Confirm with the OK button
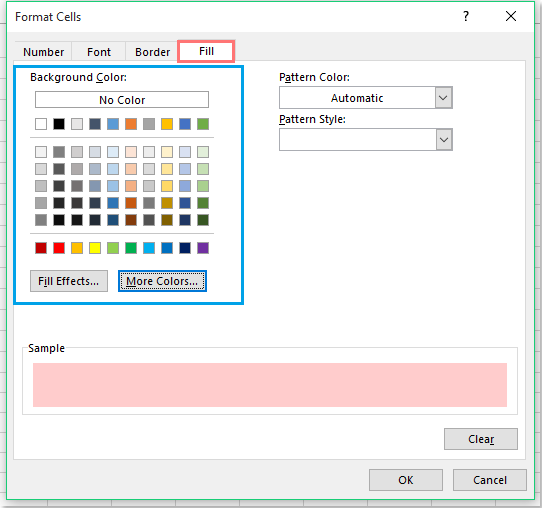This screenshot has width=542, height=508. (405, 480)
